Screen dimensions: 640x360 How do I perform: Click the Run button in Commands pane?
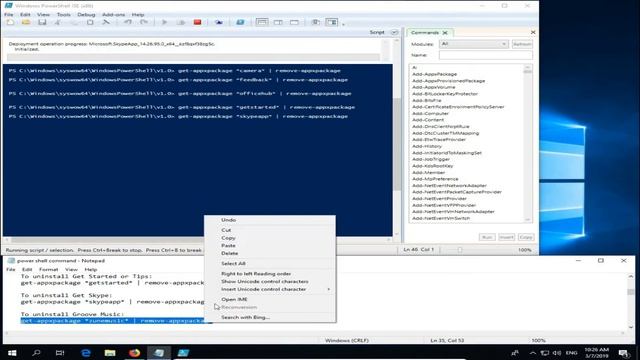[x=487, y=237]
